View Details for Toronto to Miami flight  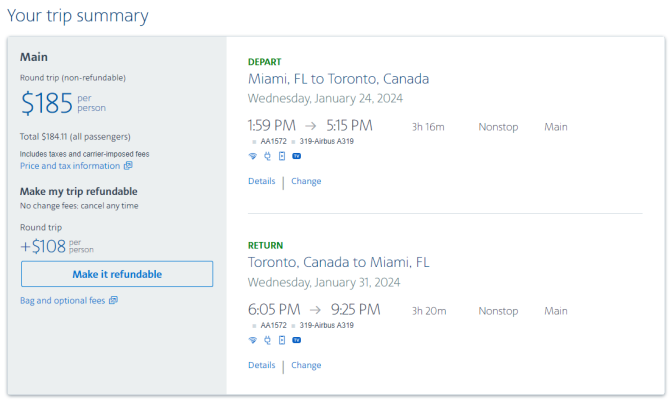[262, 365]
